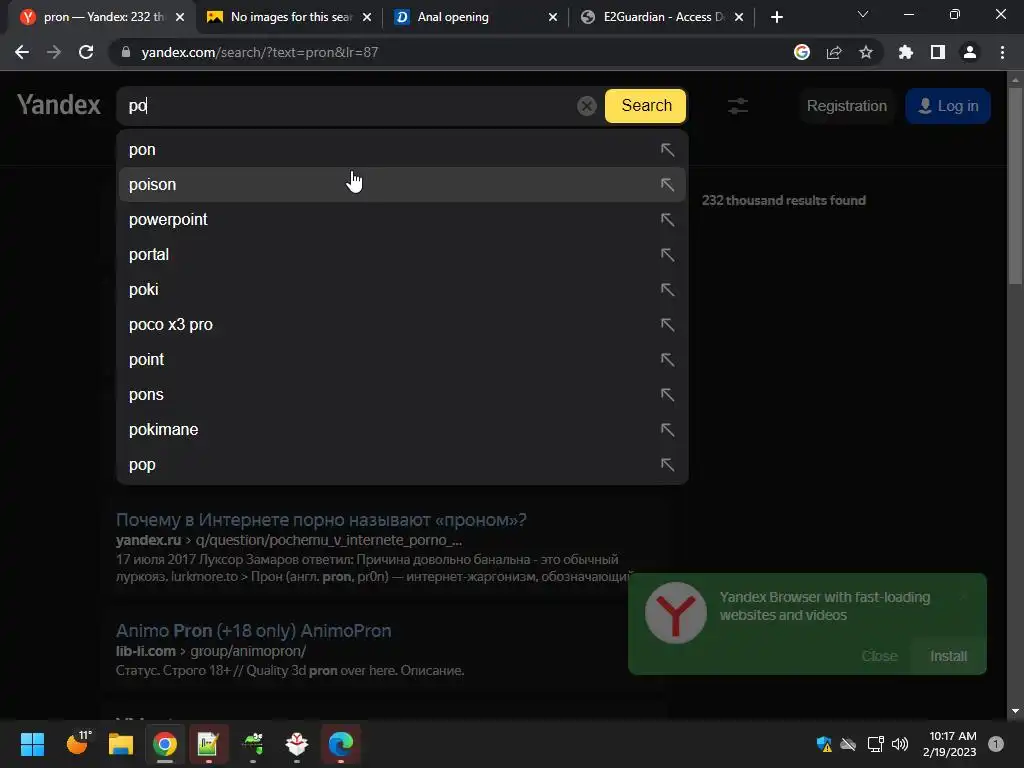Click the yellow Search button

645,106
